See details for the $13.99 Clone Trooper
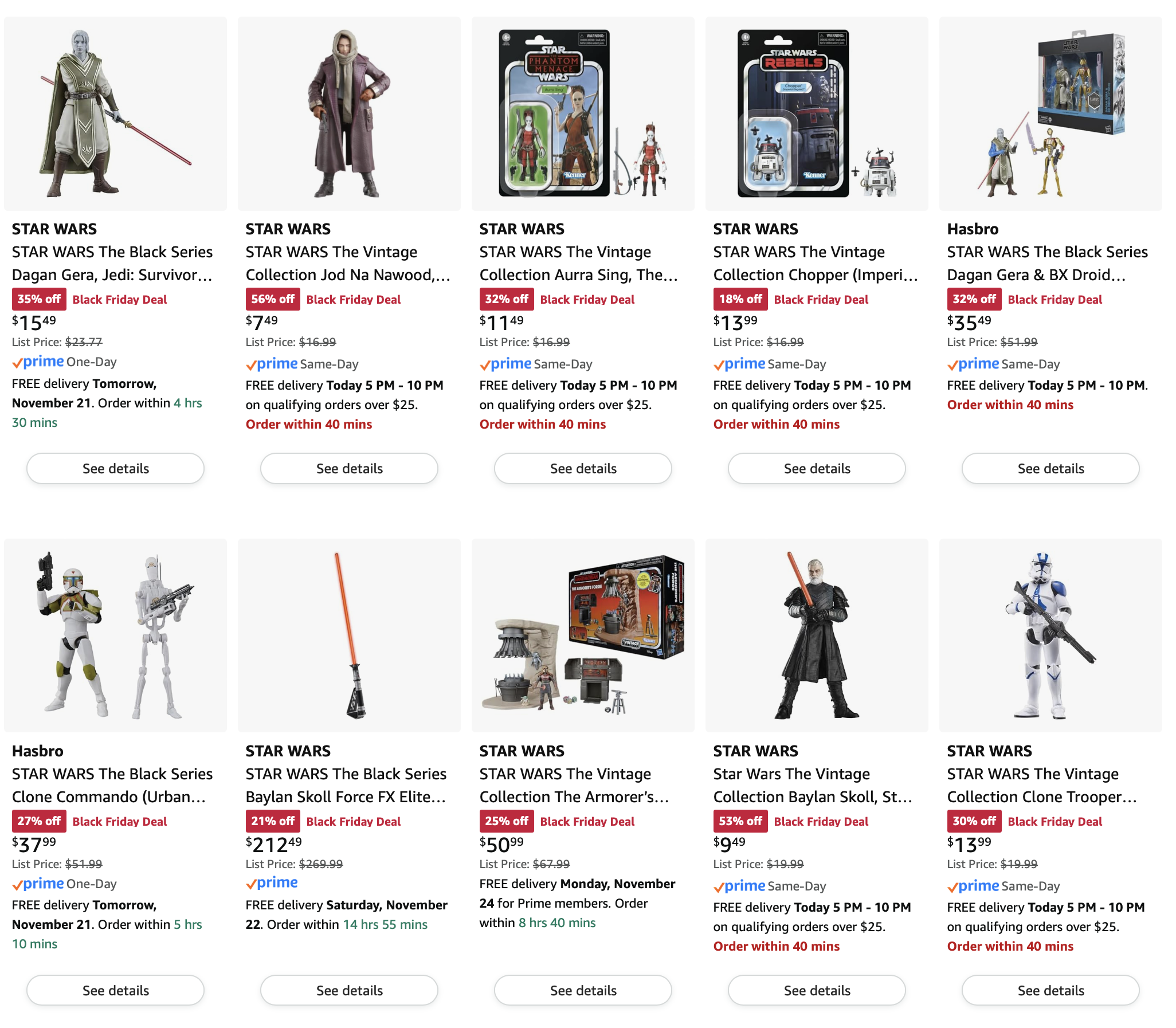 1050,990
